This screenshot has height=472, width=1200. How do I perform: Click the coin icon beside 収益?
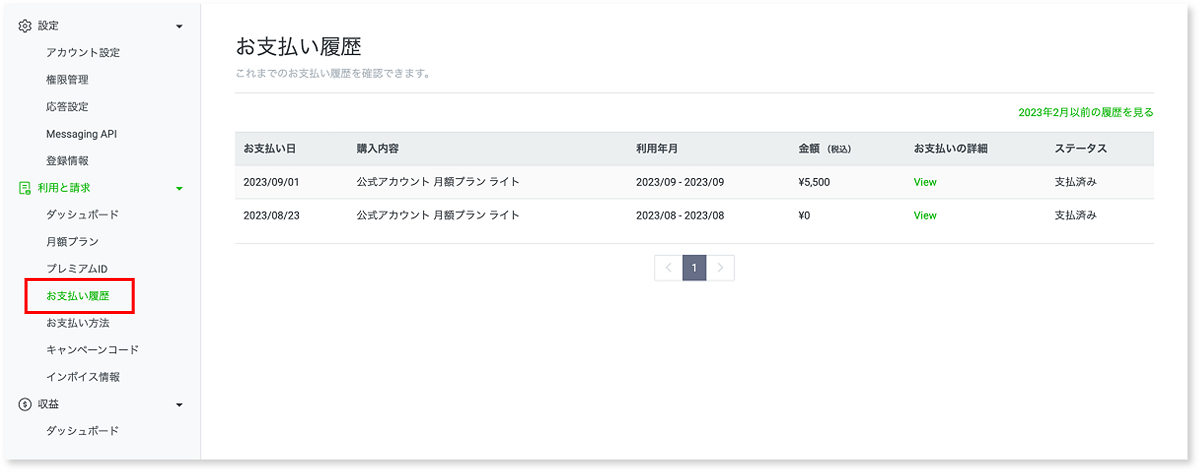pos(26,404)
